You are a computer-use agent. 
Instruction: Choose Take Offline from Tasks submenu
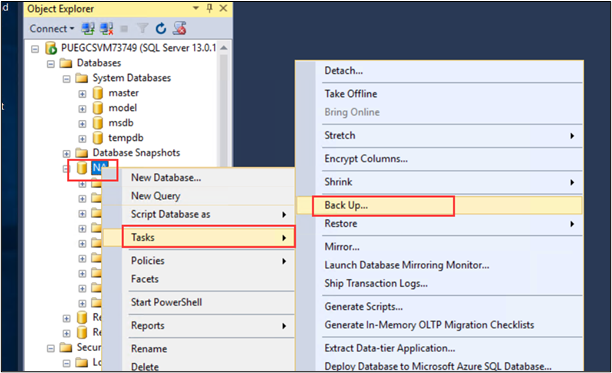pyautogui.click(x=440, y=94)
